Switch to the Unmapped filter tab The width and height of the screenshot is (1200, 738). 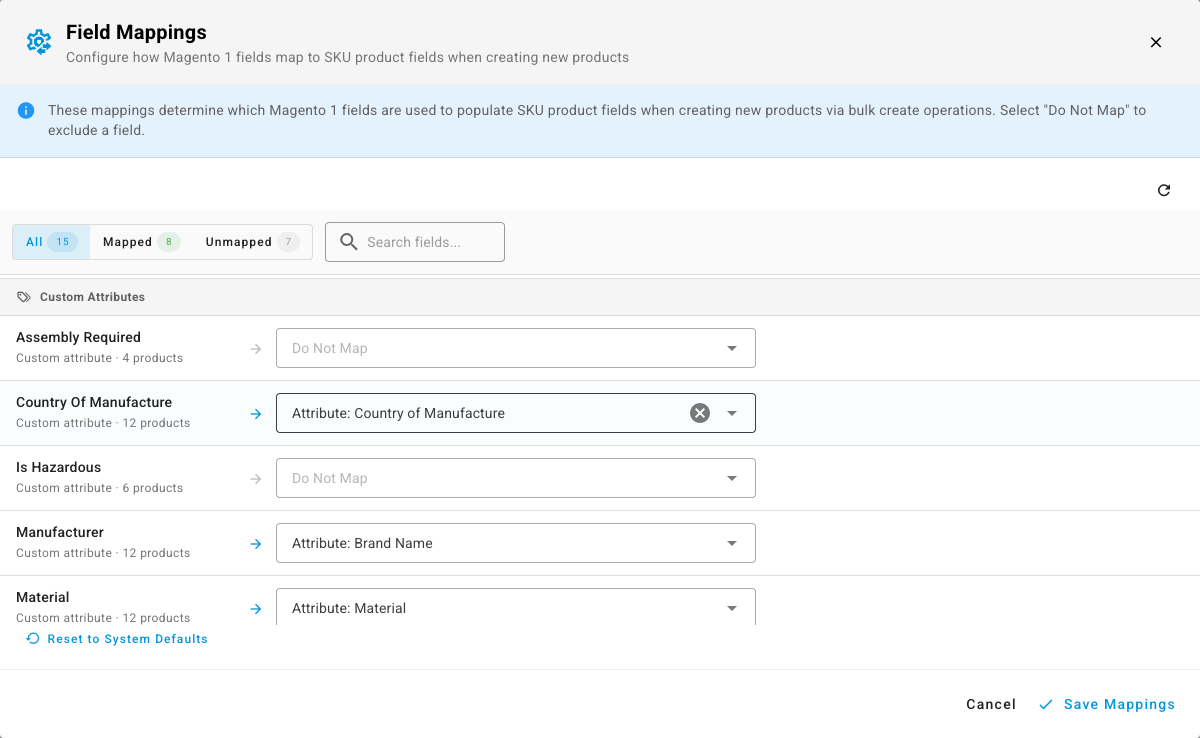(x=252, y=242)
